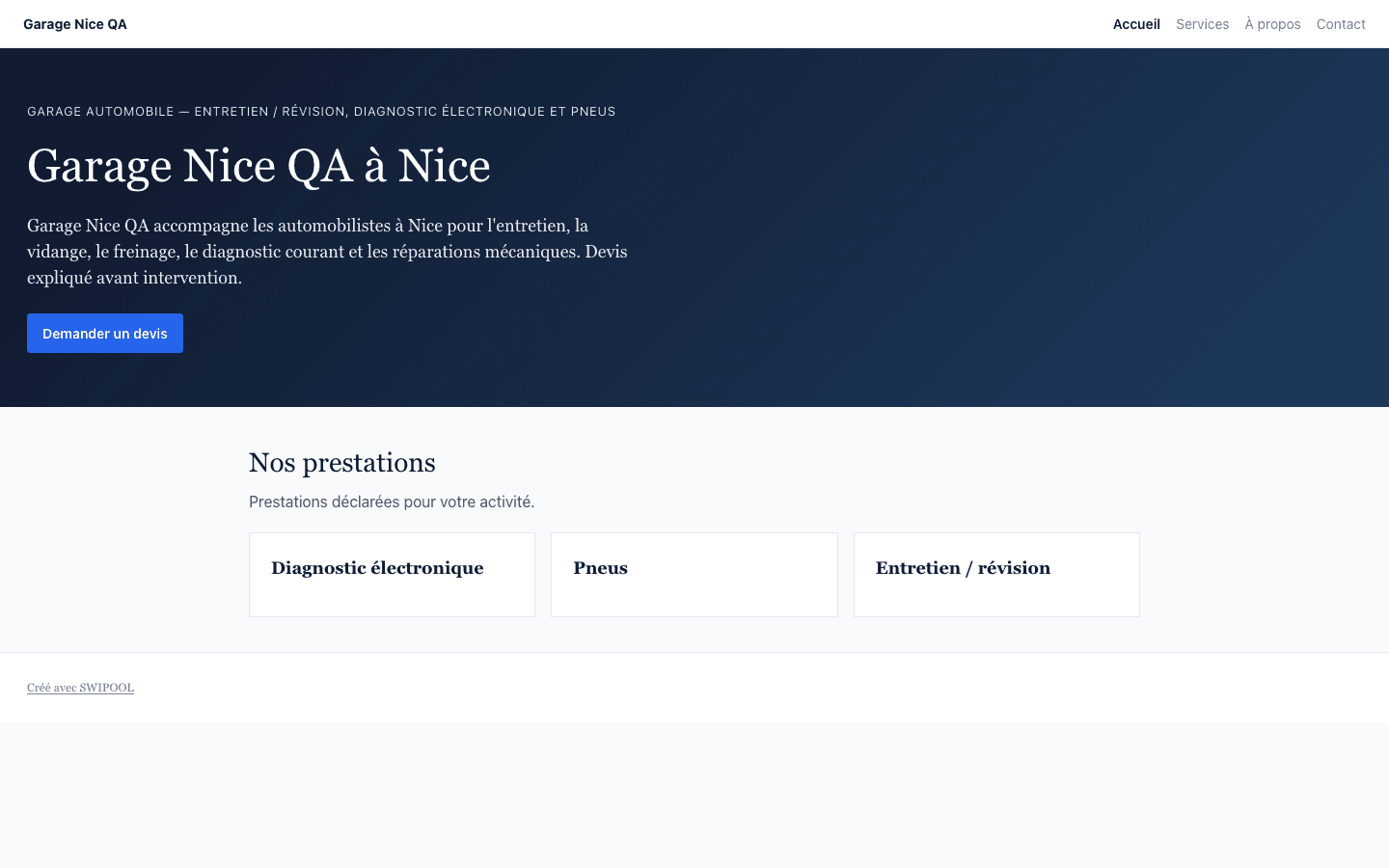1389x868 pixels.
Task: Open the À propos menu item
Action: point(1272,24)
